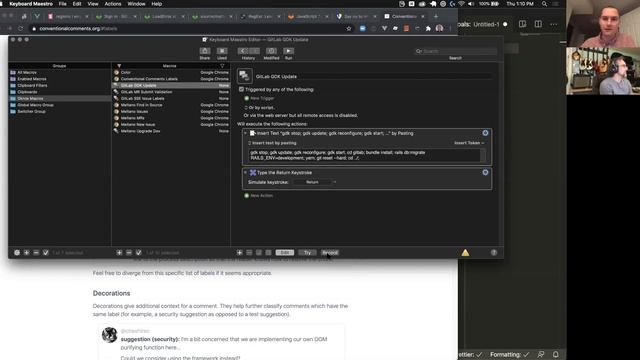The image size is (640, 360).
Task: Click the Edit button in bottom bar
Action: (284, 253)
